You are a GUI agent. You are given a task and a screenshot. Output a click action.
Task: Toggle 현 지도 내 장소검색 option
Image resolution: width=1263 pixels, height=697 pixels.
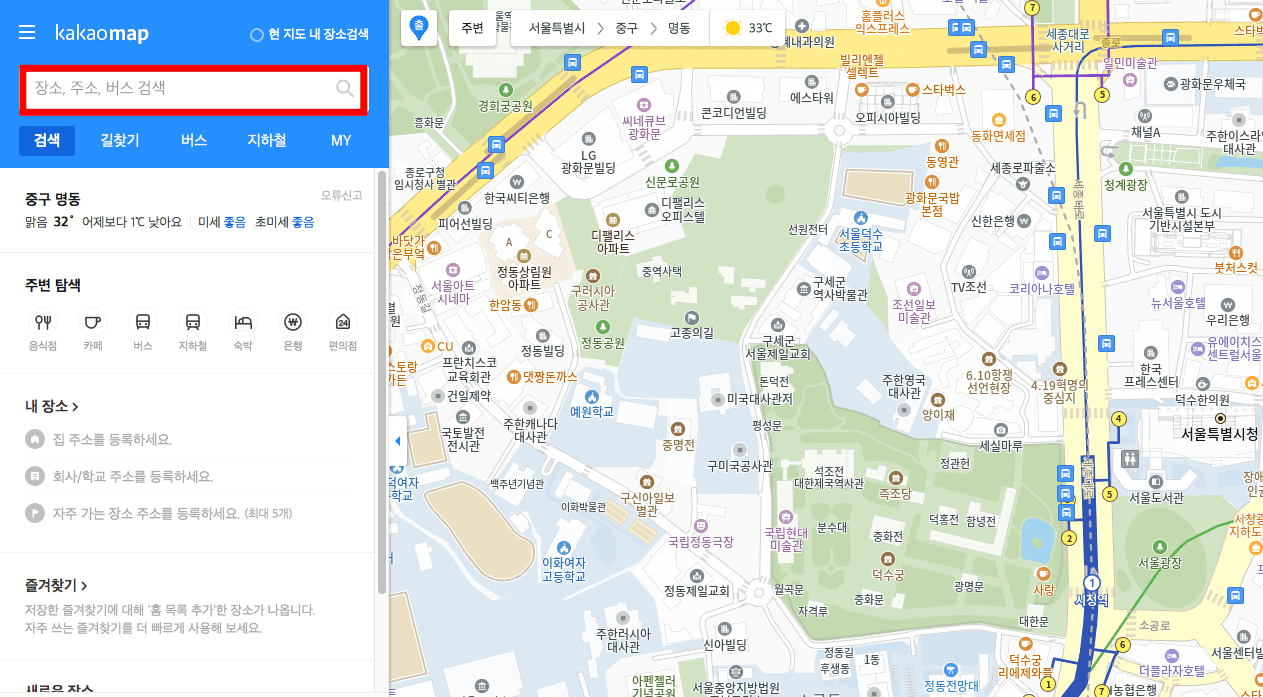[309, 34]
